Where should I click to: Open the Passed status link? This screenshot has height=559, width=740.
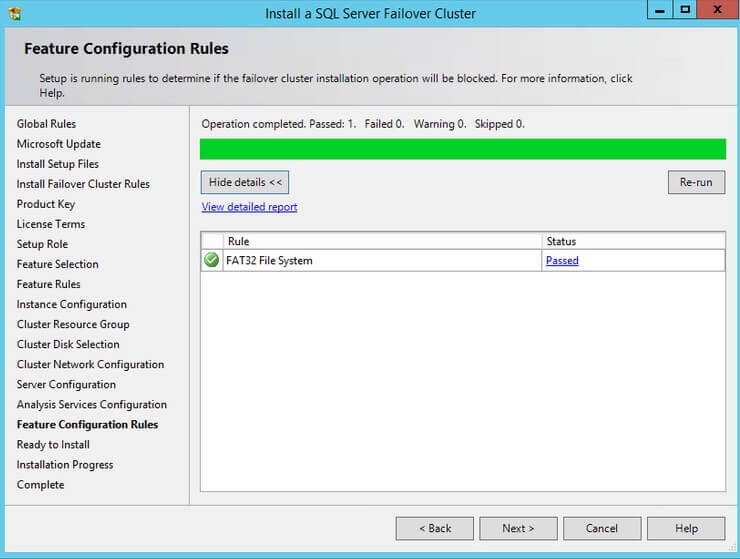coord(562,261)
